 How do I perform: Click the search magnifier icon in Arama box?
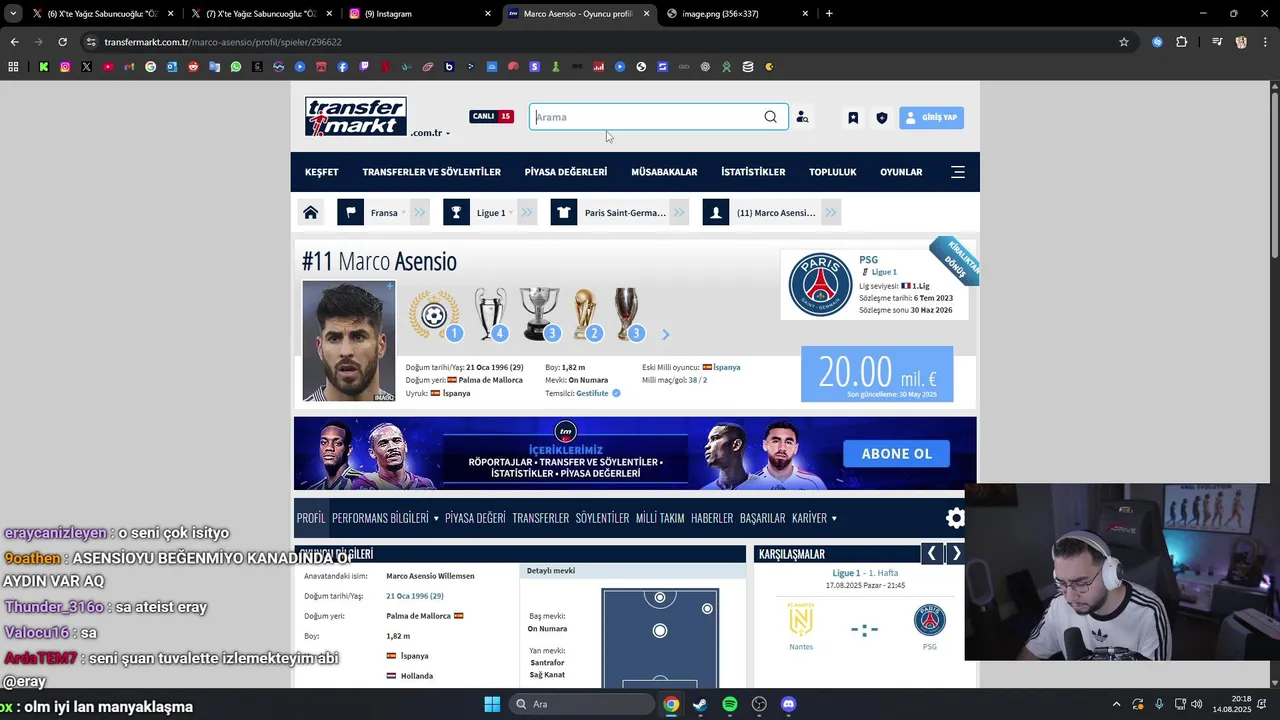pyautogui.click(x=770, y=117)
